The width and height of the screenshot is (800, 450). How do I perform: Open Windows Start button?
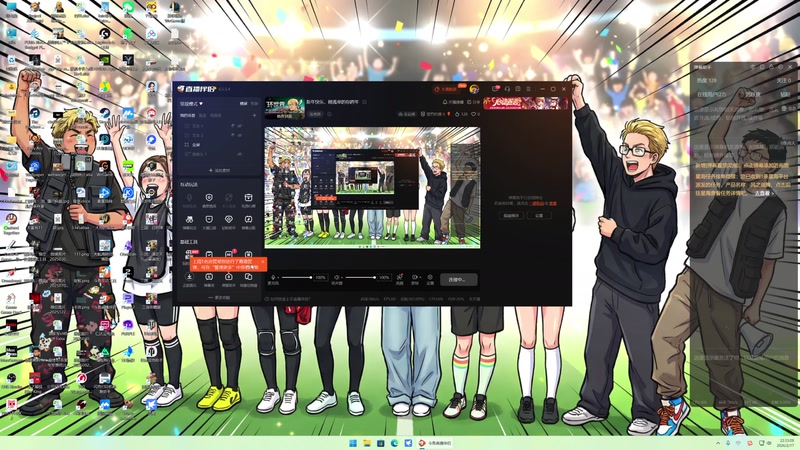(353, 443)
